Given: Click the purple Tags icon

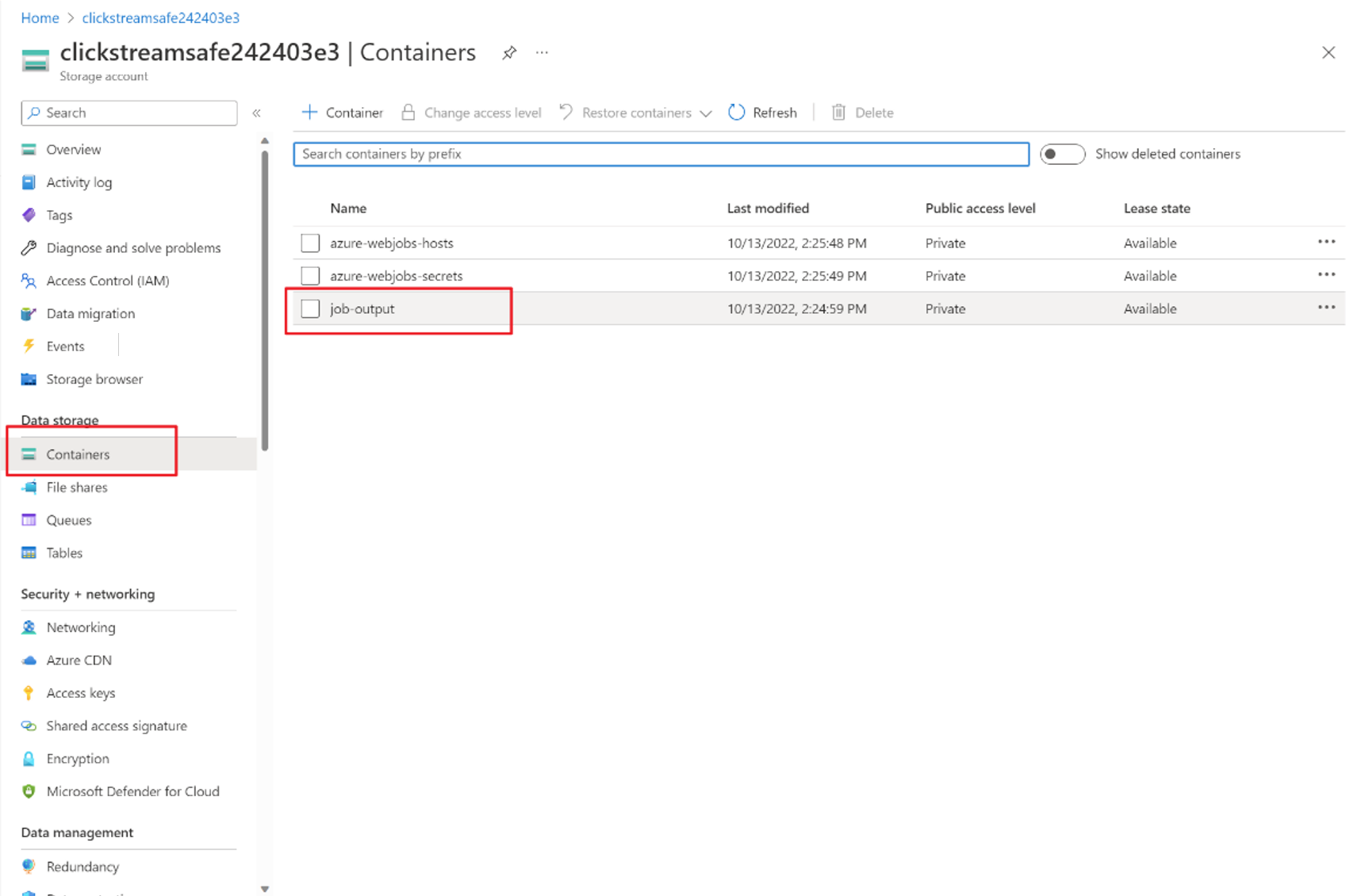Looking at the screenshot, I should tap(29, 215).
